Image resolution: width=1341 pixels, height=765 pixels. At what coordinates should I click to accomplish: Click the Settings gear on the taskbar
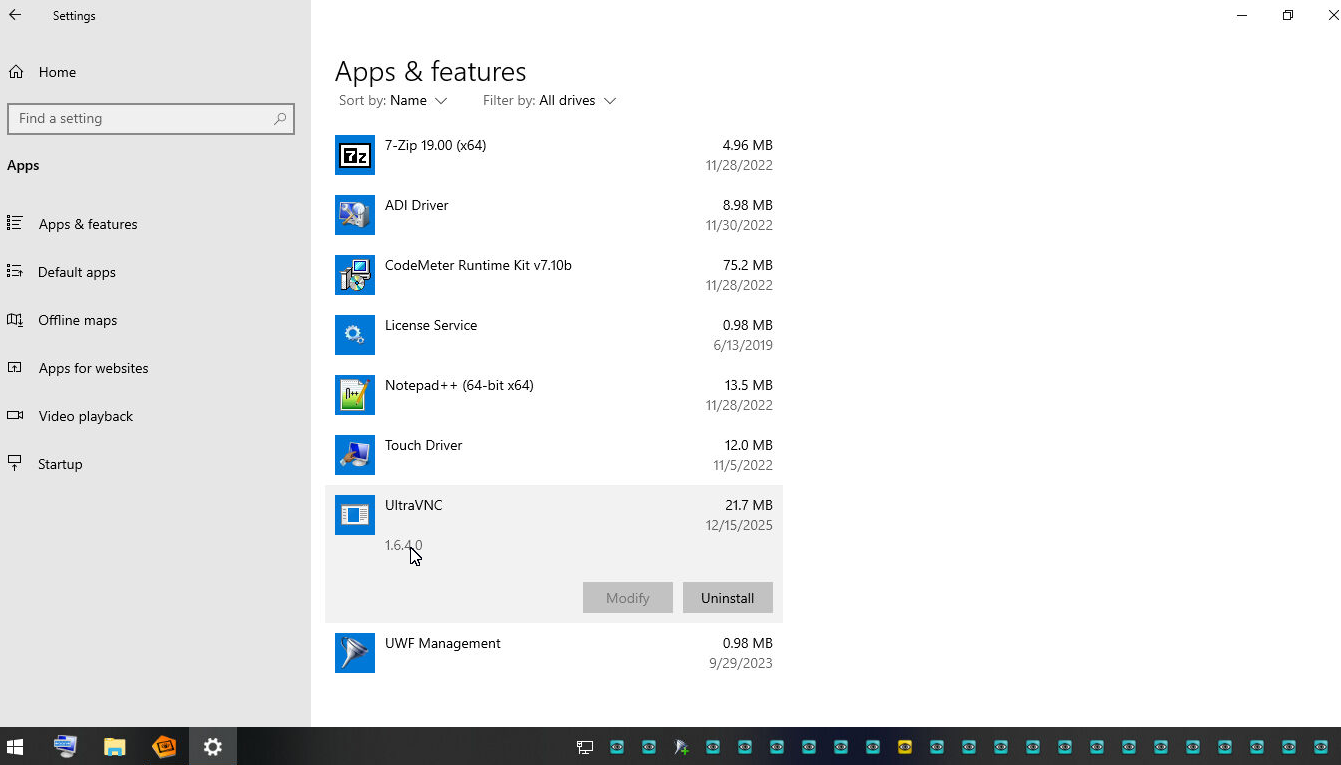213,746
